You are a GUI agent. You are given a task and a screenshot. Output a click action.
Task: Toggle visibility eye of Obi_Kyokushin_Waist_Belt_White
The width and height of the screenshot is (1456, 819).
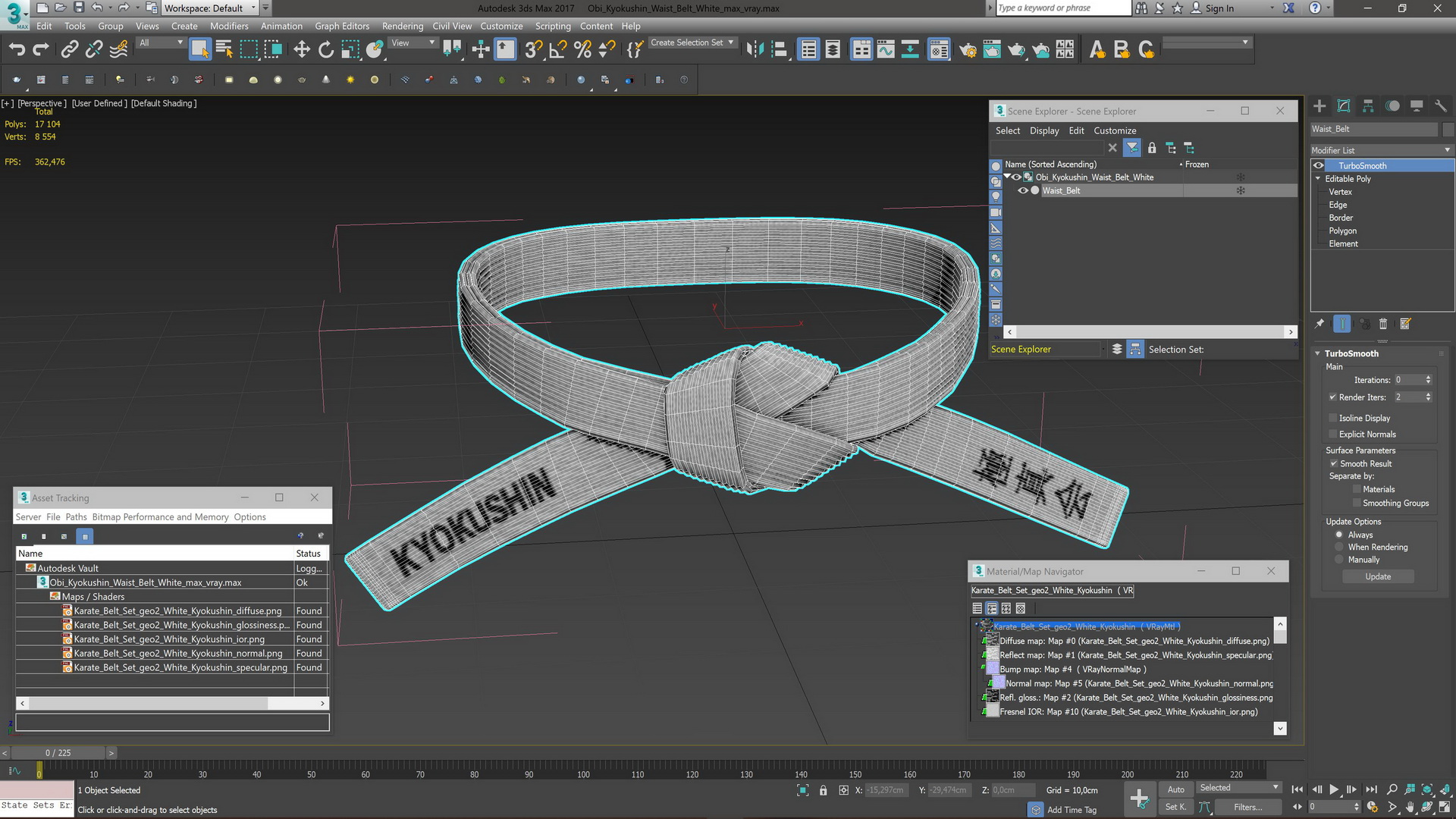coord(1016,177)
